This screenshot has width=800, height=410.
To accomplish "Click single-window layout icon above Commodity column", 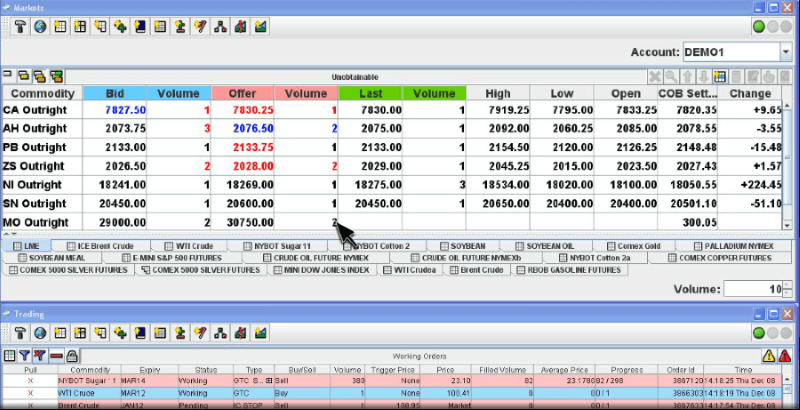I will coord(7,75).
